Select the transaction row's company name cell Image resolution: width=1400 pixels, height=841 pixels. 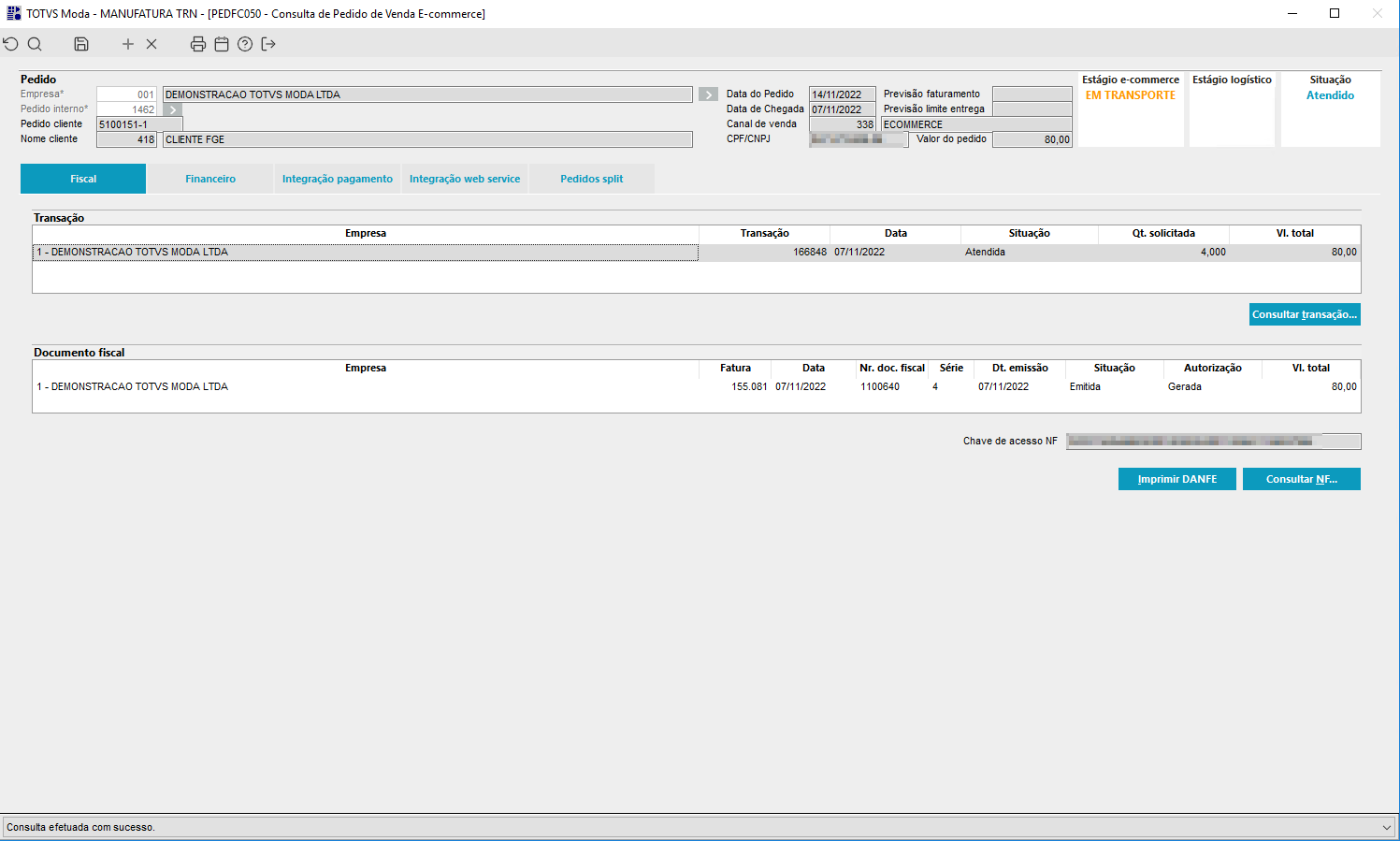pyautogui.click(x=366, y=253)
